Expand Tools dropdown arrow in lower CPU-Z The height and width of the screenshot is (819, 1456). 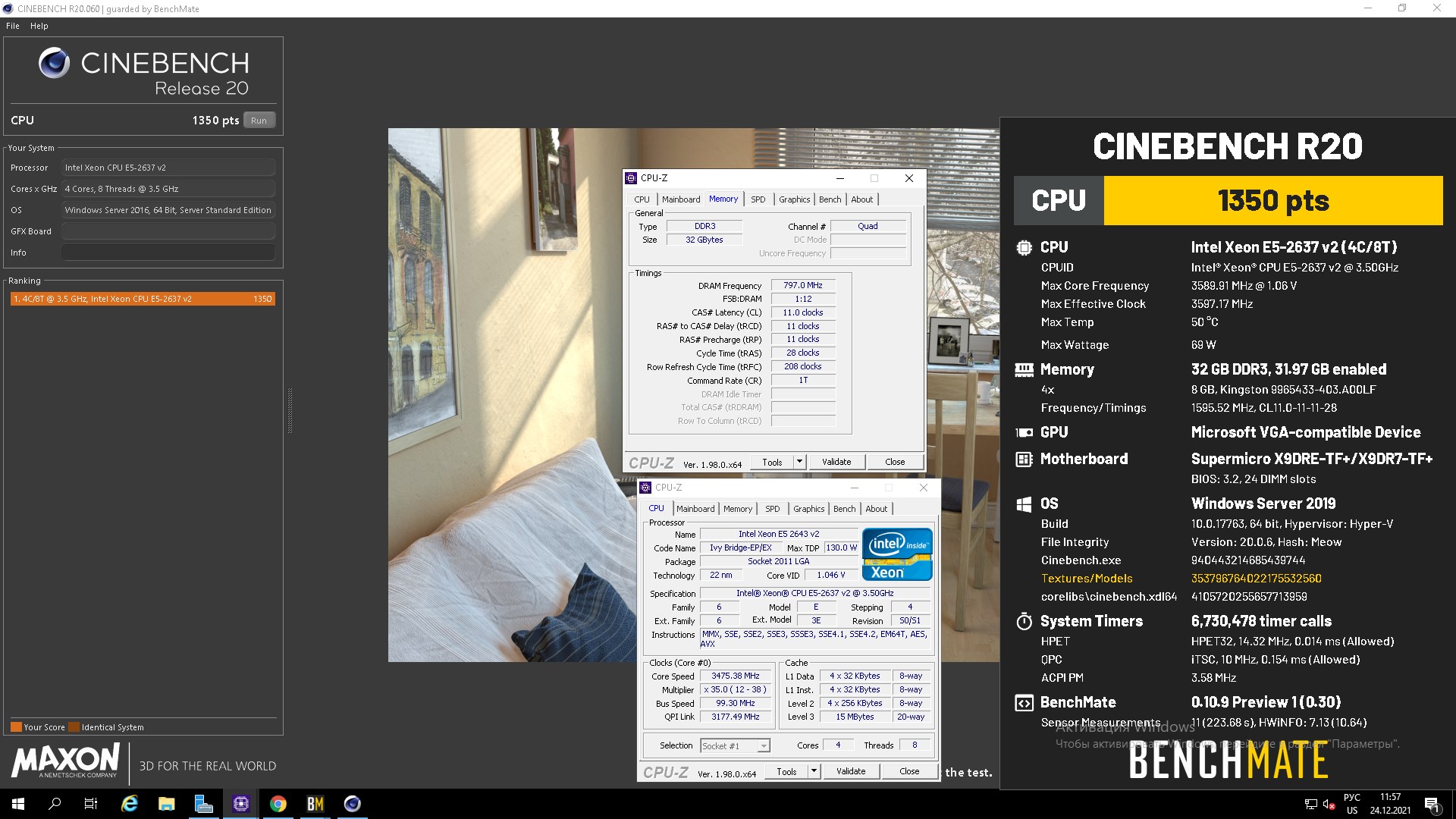[x=814, y=771]
